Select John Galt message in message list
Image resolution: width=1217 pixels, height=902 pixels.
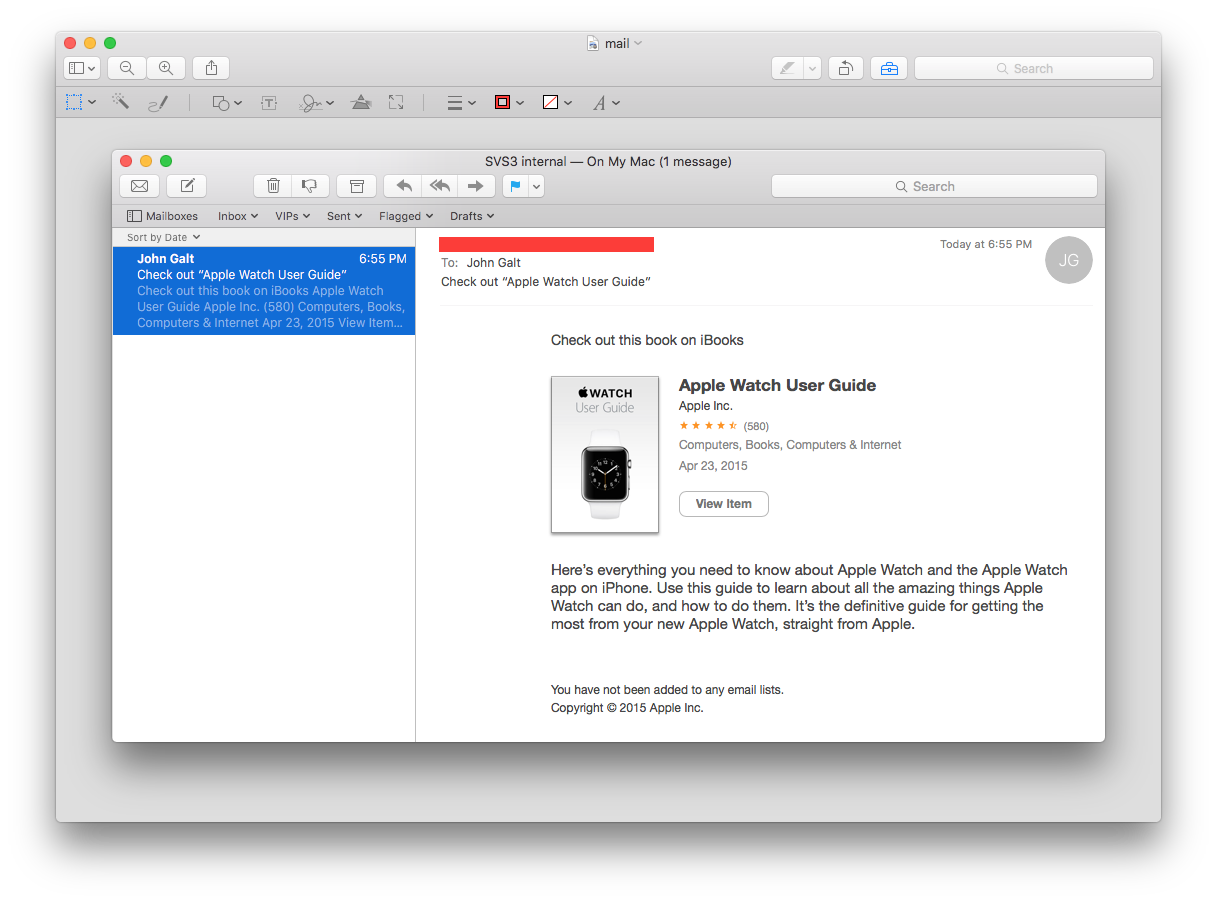pyautogui.click(x=264, y=291)
